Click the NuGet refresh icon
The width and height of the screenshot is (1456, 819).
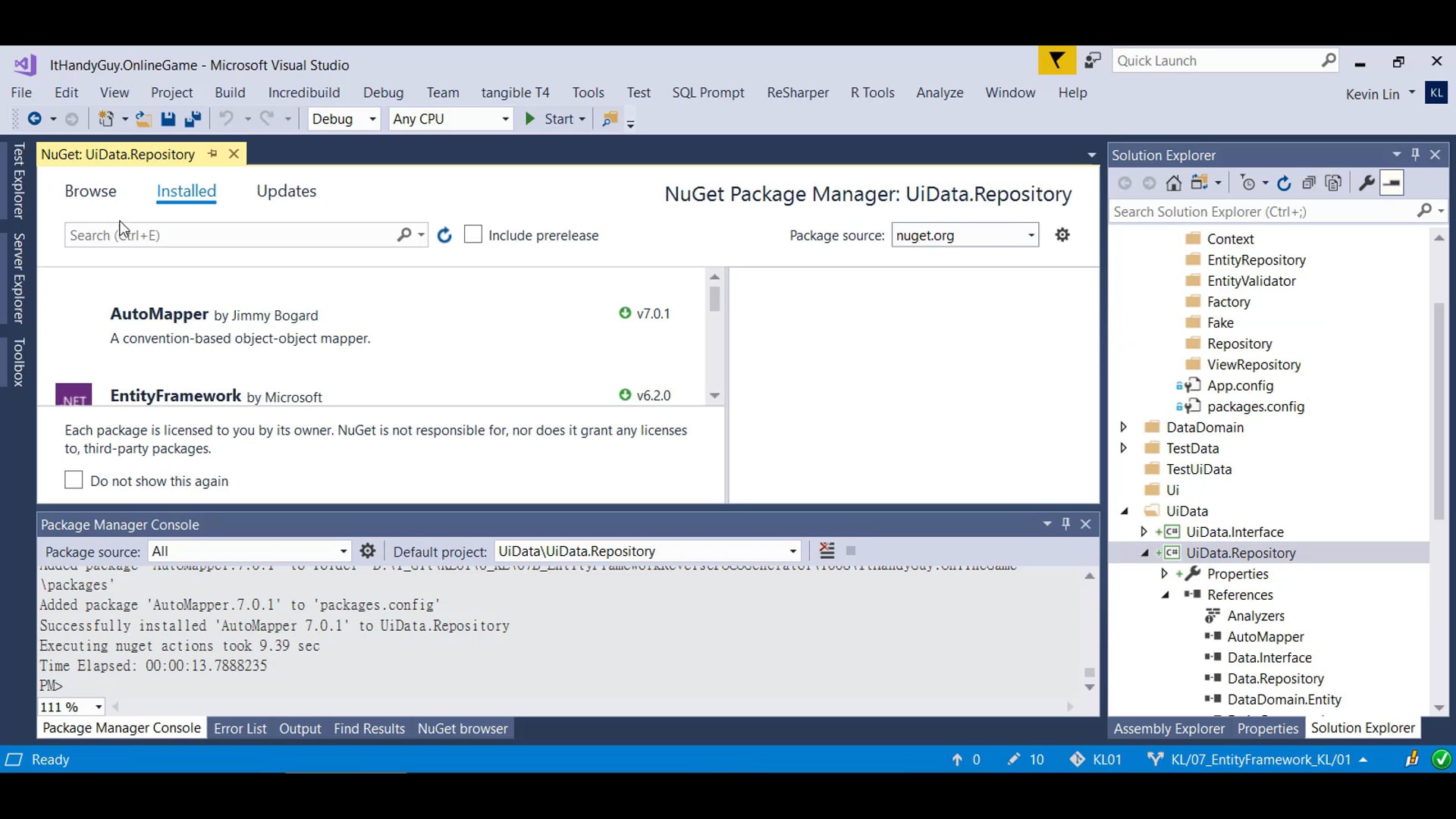pos(444,235)
